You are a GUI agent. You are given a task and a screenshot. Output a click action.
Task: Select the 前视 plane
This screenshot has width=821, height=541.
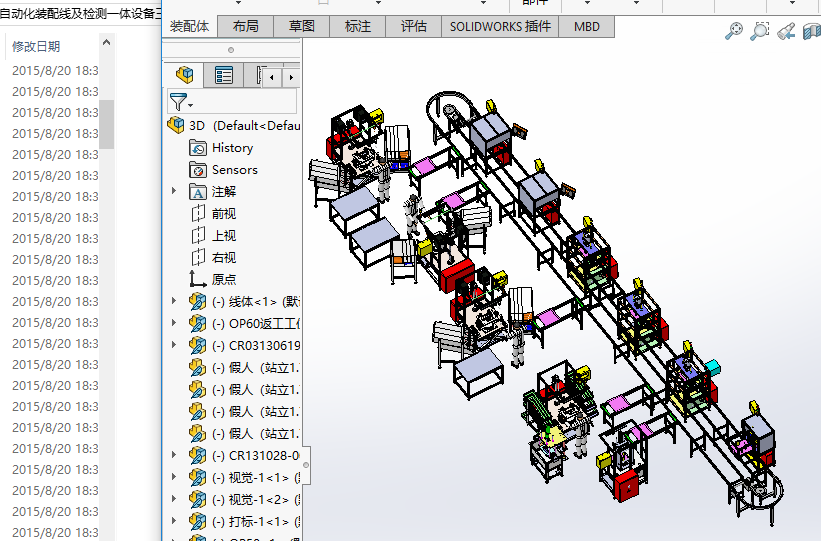point(224,214)
